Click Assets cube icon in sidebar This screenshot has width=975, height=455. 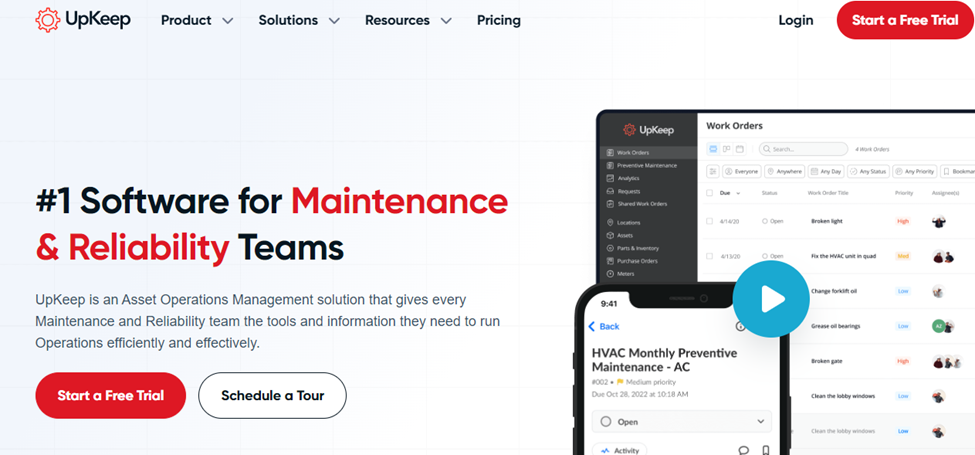tap(610, 236)
